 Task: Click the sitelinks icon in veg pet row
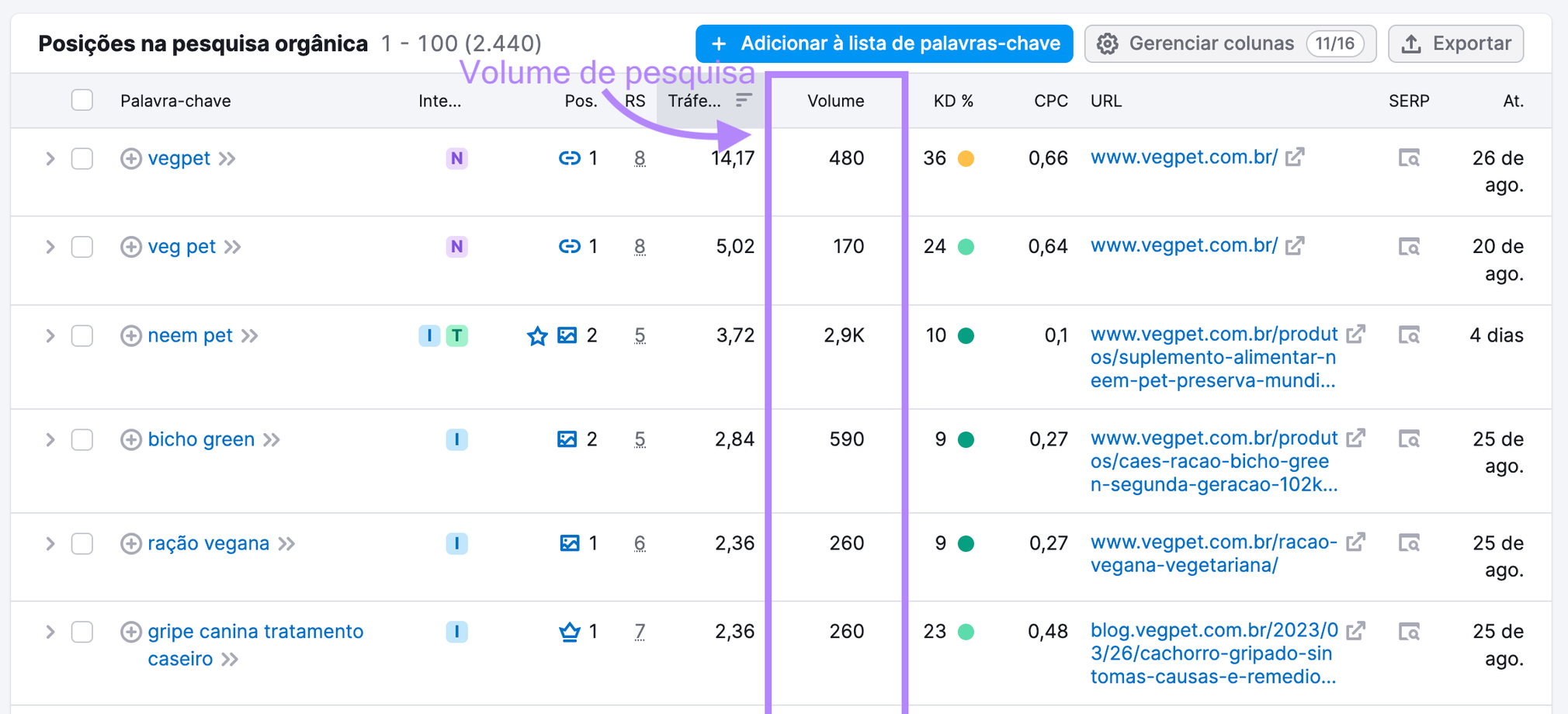click(x=569, y=247)
